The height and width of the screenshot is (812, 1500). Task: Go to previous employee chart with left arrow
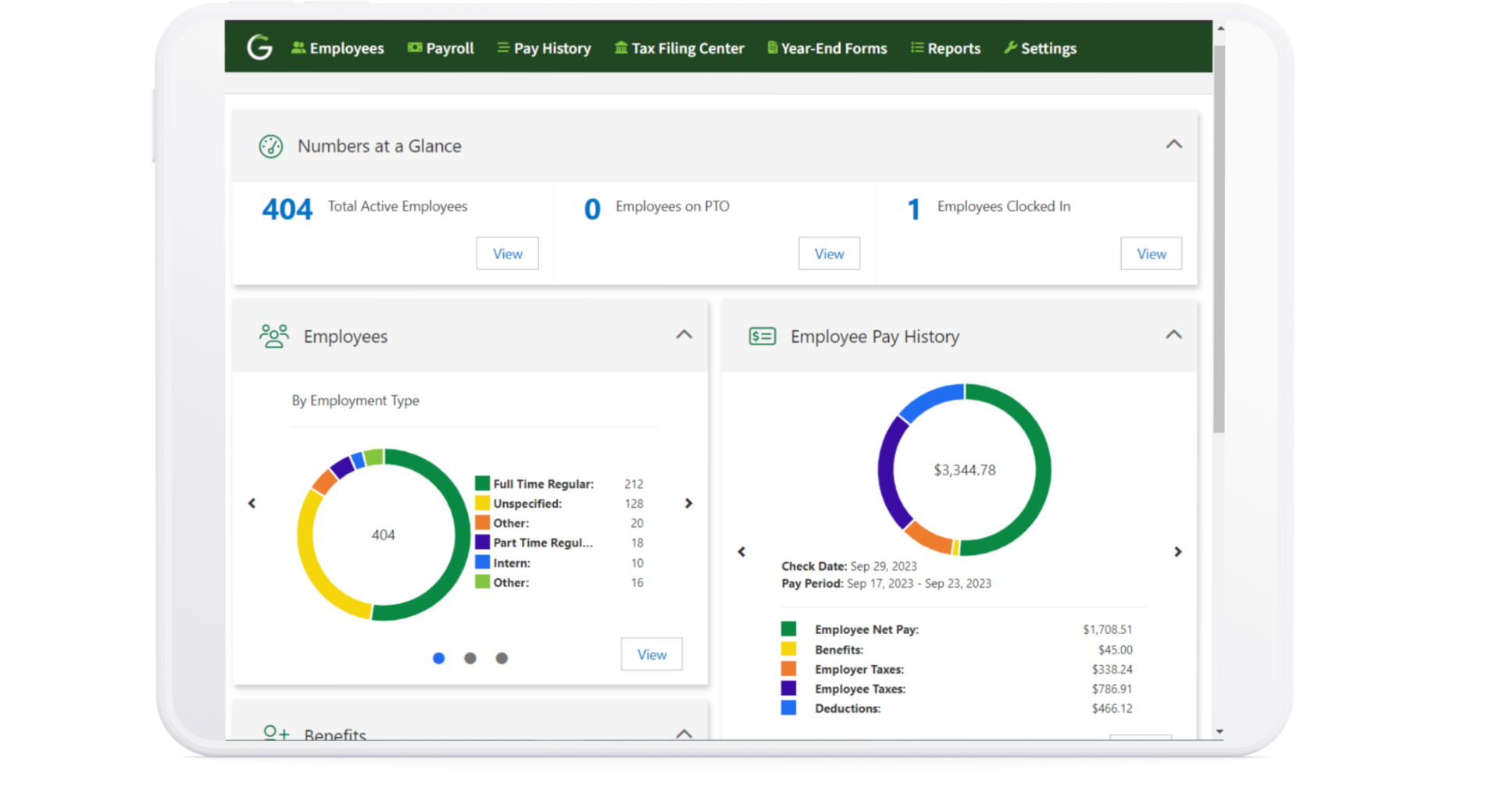pos(252,504)
